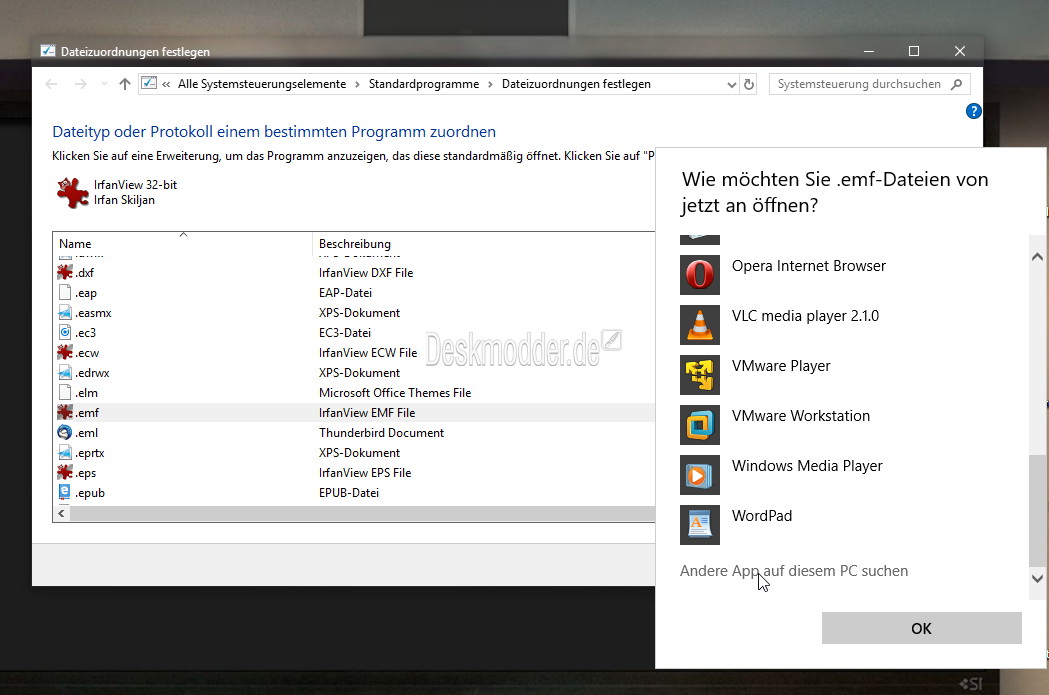The image size is (1049, 695).
Task: Choose the VLC media player cone icon
Action: pyautogui.click(x=700, y=325)
